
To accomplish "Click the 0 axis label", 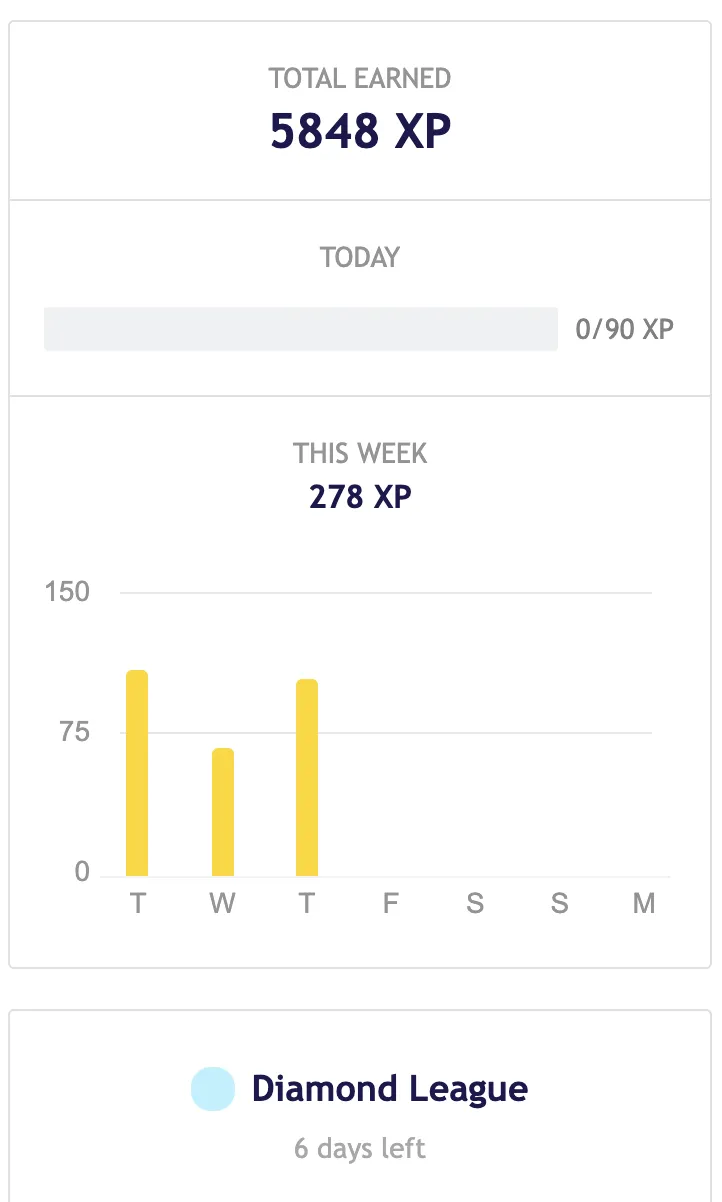I will click(x=82, y=872).
